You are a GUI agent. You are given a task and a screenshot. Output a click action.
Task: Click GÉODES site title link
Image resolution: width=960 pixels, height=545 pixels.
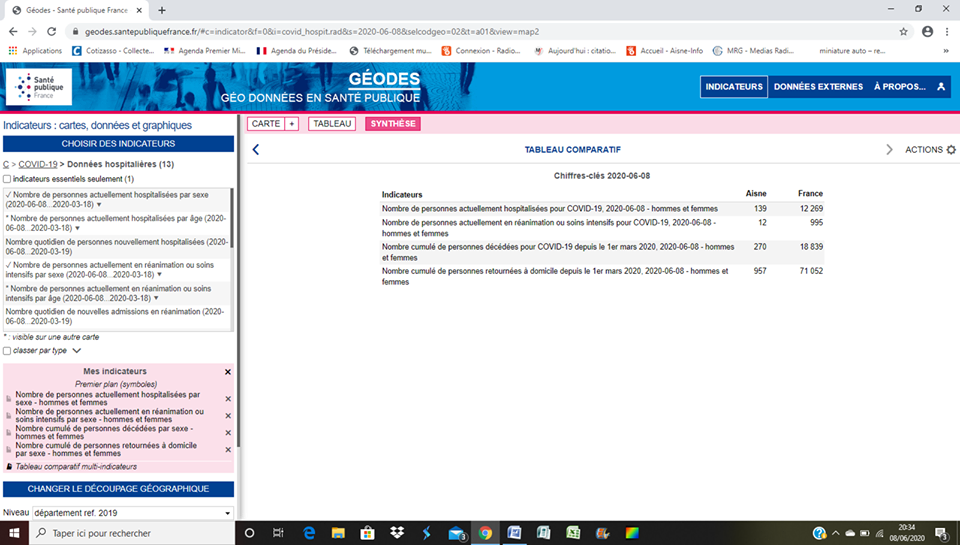(384, 79)
